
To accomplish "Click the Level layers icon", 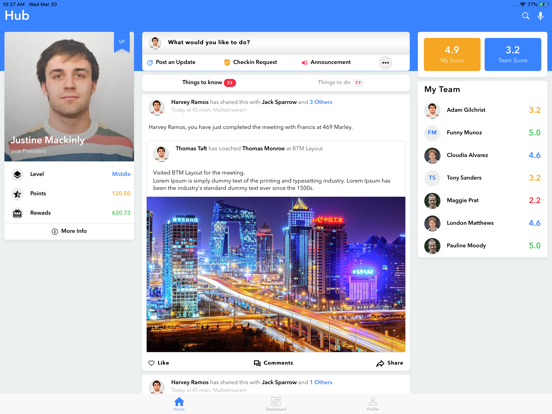I will tap(17, 174).
